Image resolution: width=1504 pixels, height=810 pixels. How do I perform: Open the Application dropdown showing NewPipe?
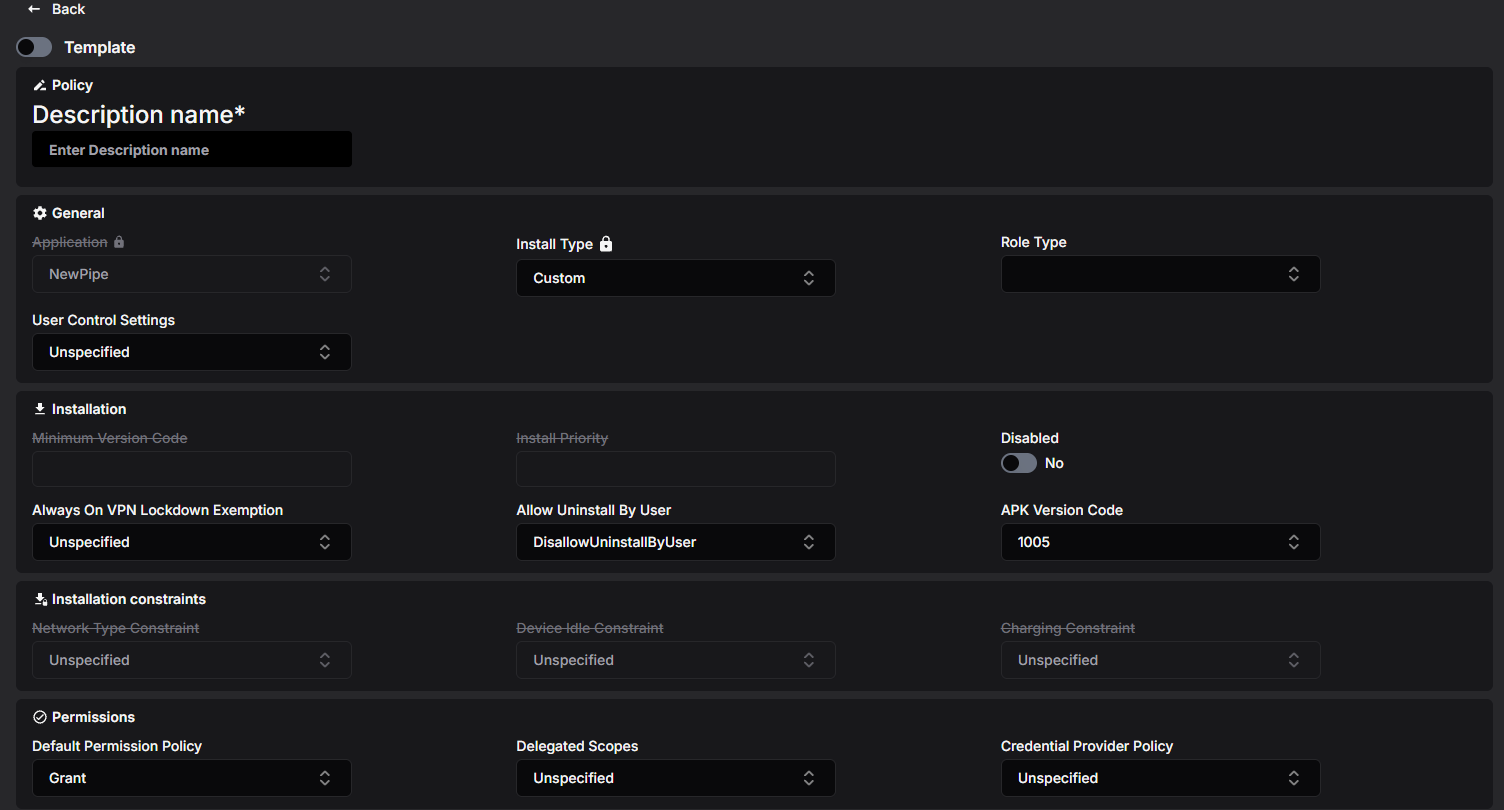pyautogui.click(x=192, y=274)
